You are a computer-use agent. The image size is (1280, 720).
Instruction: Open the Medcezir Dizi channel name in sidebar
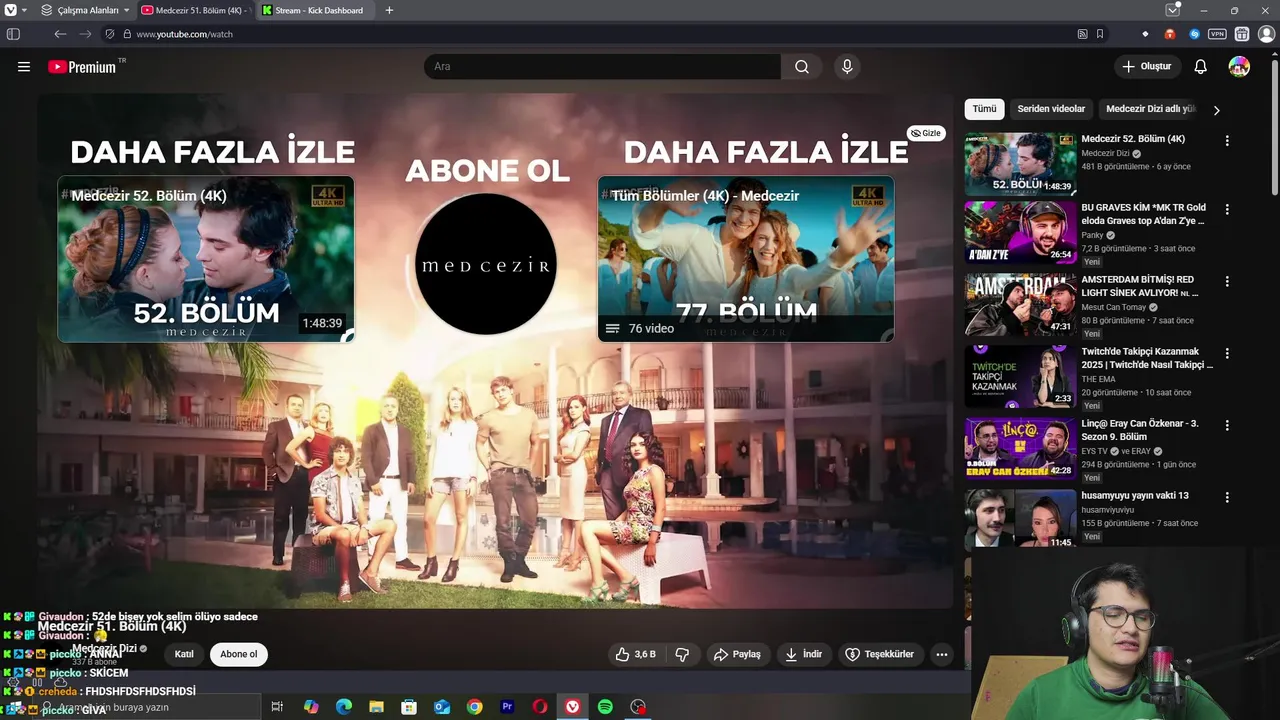point(1105,154)
